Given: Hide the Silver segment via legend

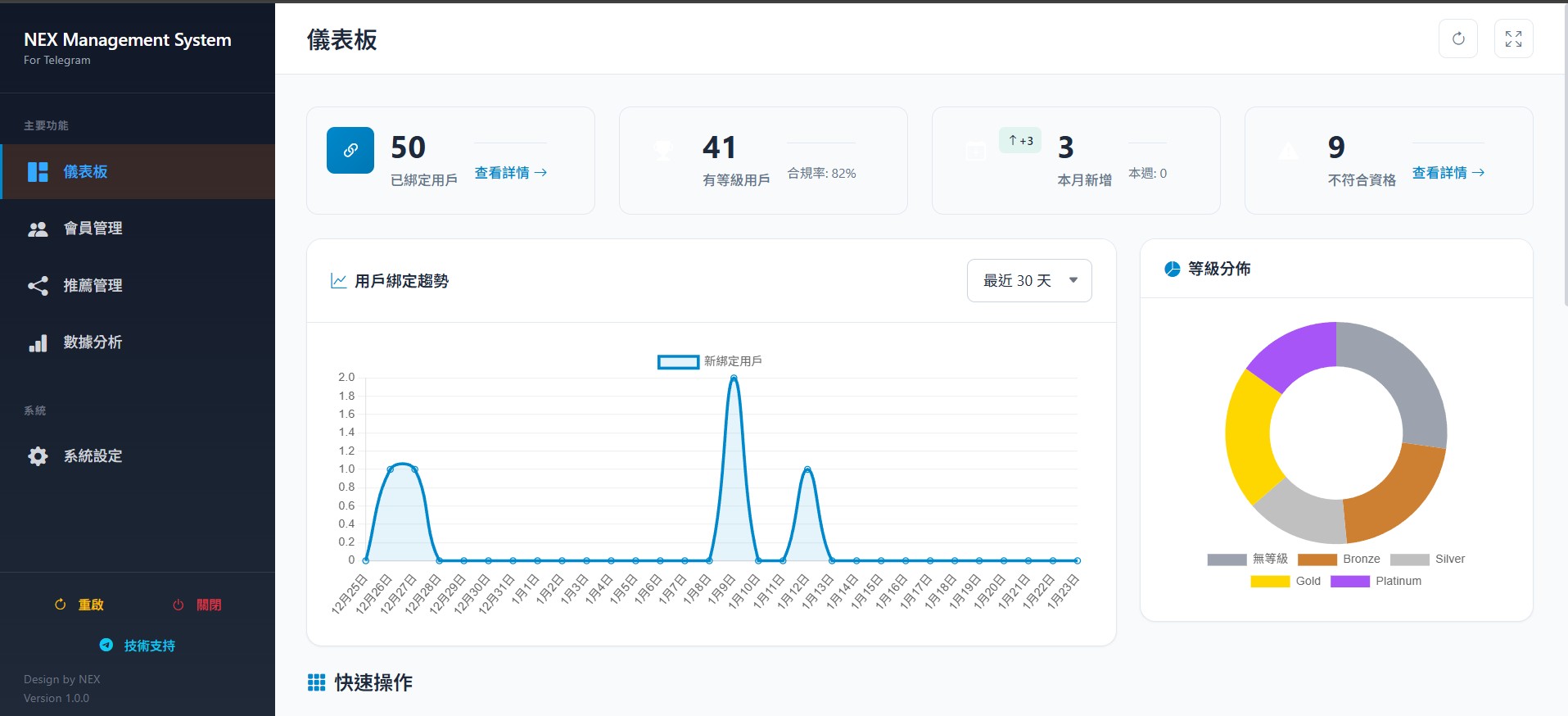Looking at the screenshot, I should pos(1427,560).
